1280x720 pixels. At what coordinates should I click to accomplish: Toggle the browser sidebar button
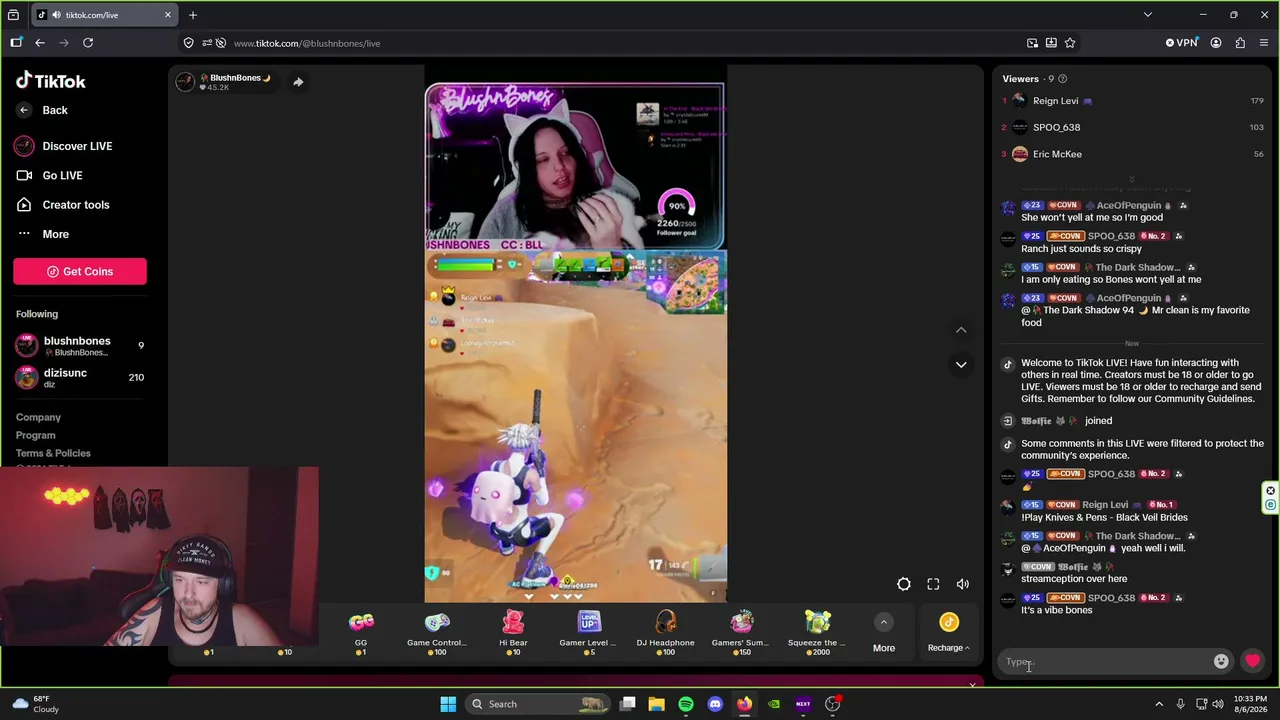point(16,43)
